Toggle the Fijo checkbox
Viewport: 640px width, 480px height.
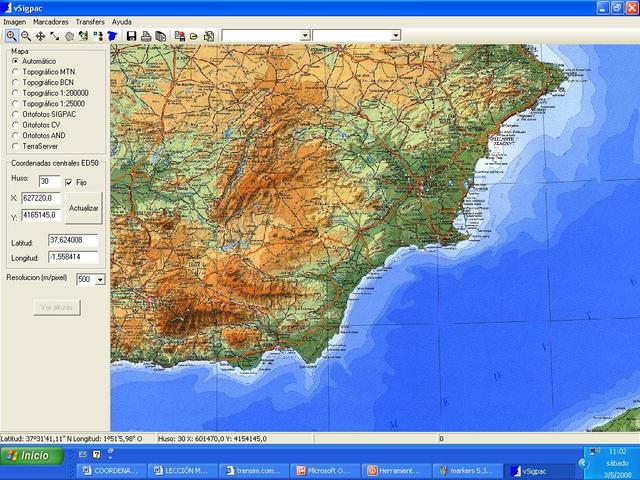69,182
